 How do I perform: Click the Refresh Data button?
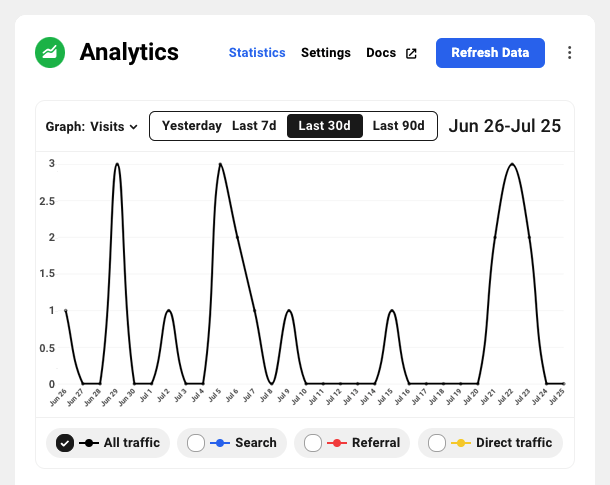490,53
